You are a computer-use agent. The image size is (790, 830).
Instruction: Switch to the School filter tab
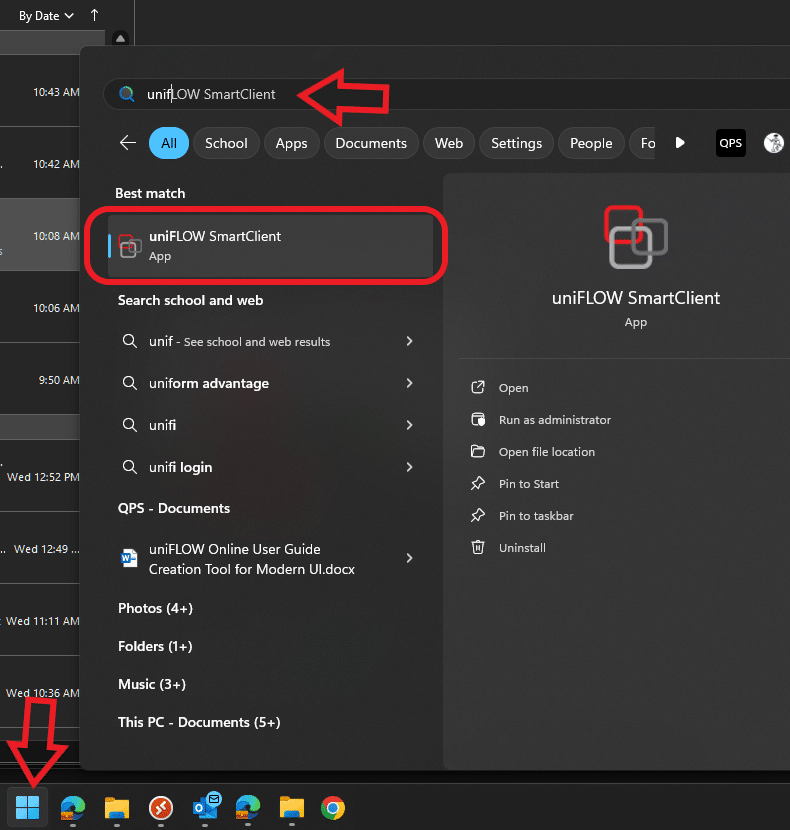[x=226, y=143]
